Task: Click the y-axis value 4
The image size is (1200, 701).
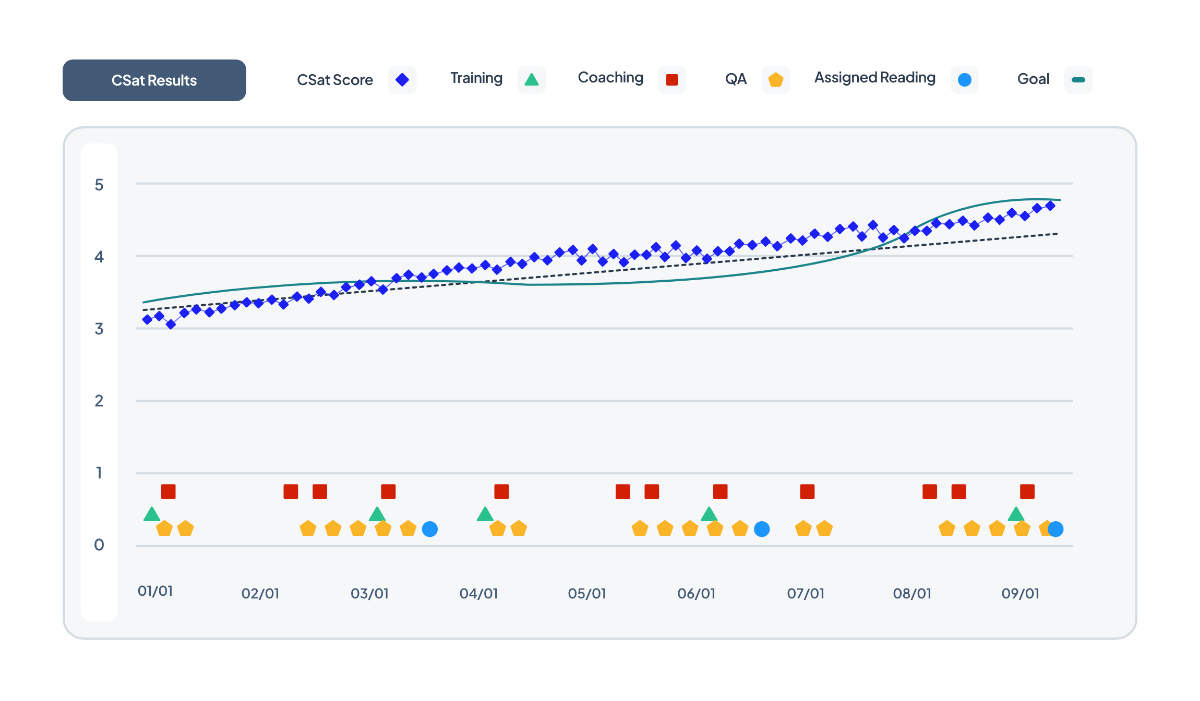Action: (x=99, y=257)
